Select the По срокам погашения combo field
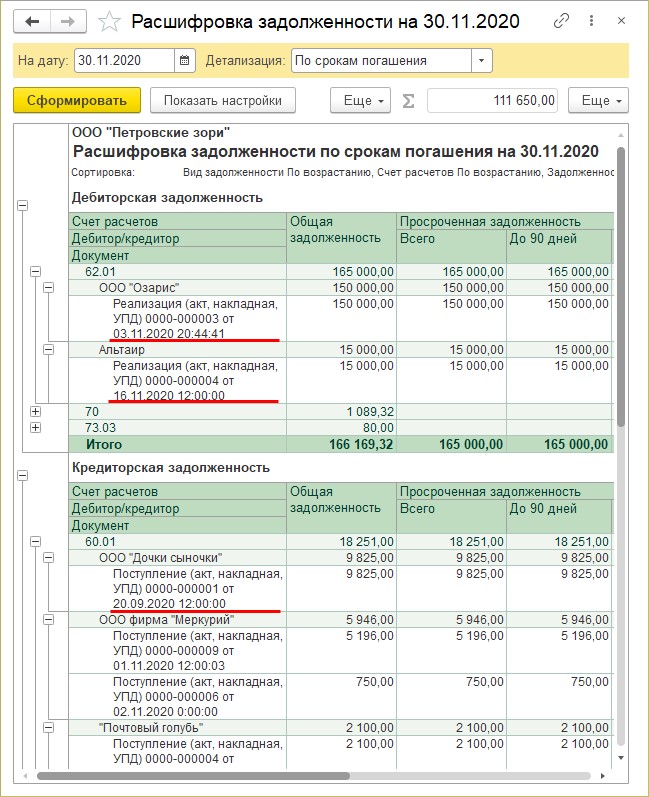Image resolution: width=649 pixels, height=797 pixels. pos(381,60)
